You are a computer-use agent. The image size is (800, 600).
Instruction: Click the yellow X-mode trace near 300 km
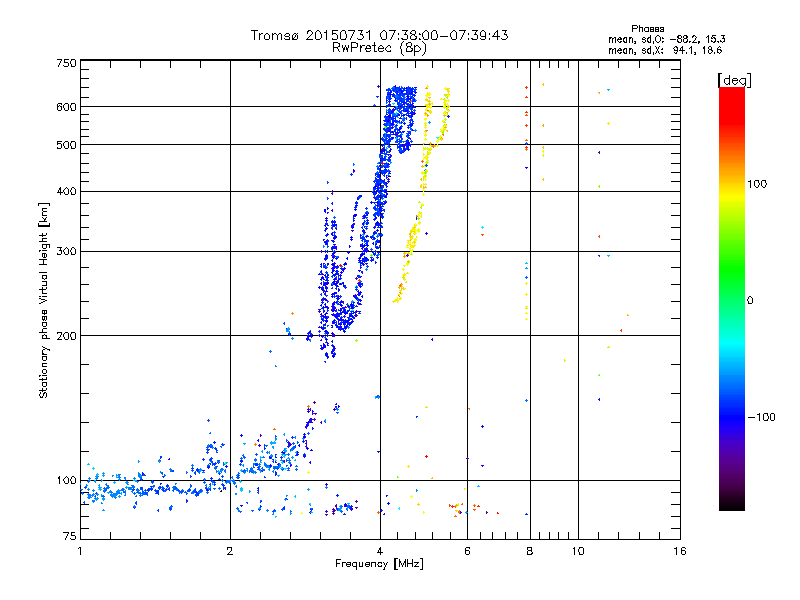tap(411, 245)
